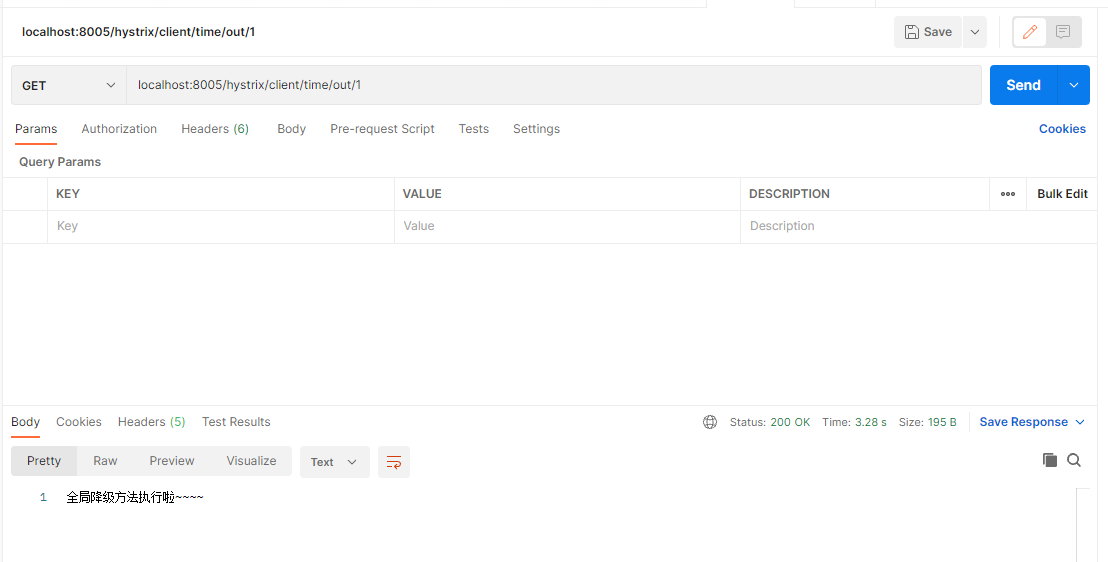Click the network globe icon
Image resolution: width=1108 pixels, height=562 pixels.
710,422
